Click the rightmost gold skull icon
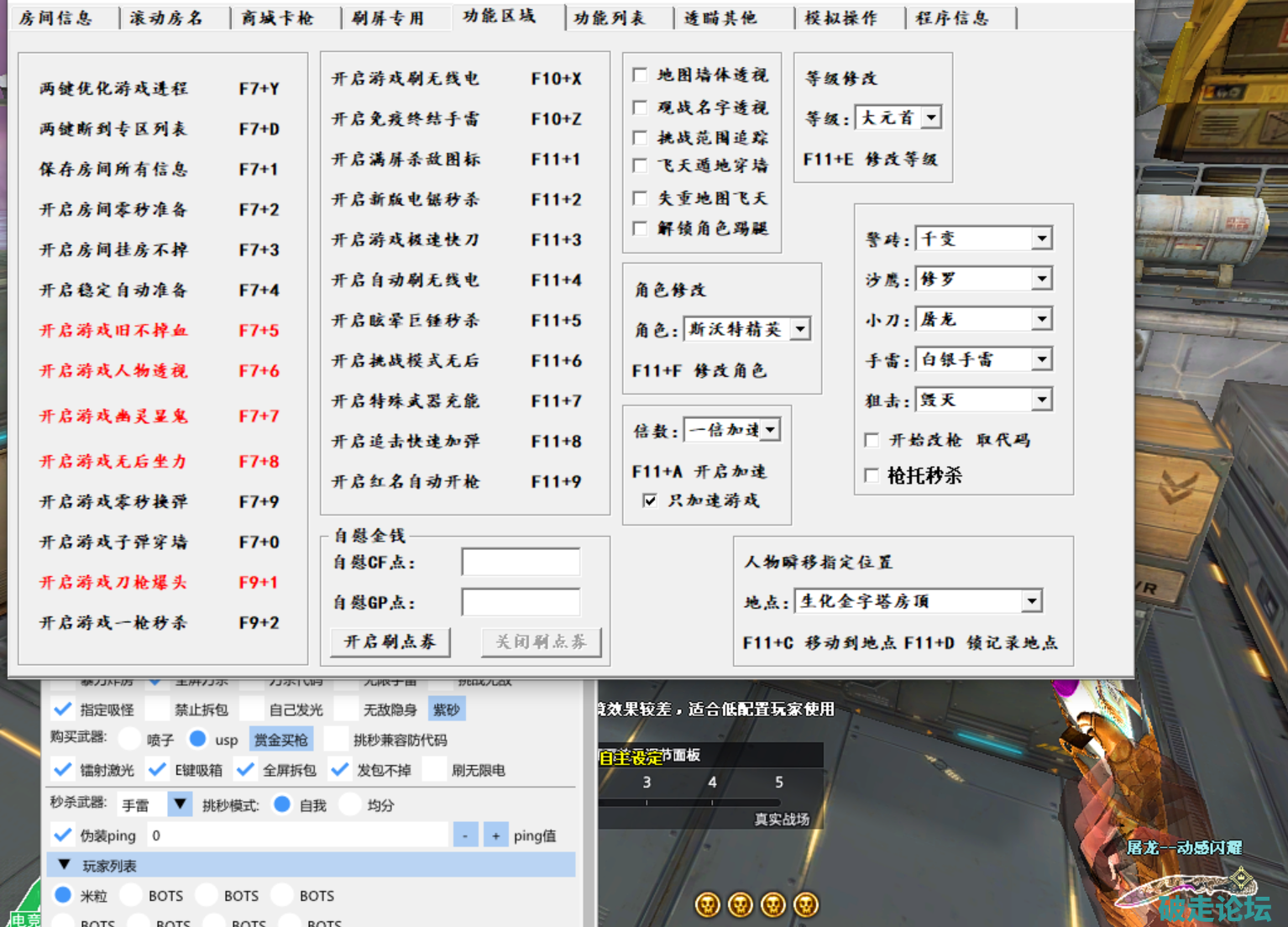 pos(806,904)
